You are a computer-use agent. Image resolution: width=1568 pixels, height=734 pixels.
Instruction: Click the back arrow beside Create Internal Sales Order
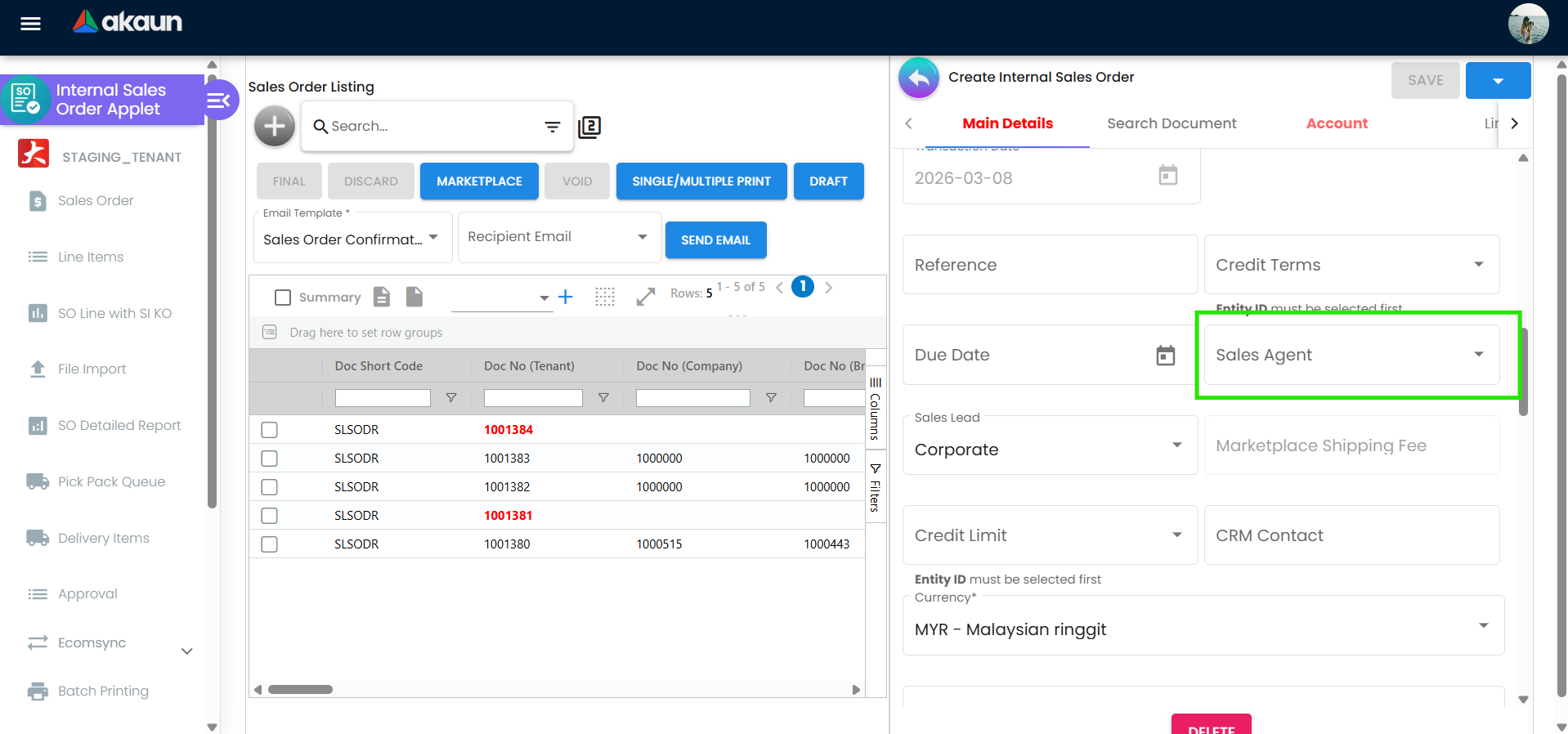tap(919, 78)
